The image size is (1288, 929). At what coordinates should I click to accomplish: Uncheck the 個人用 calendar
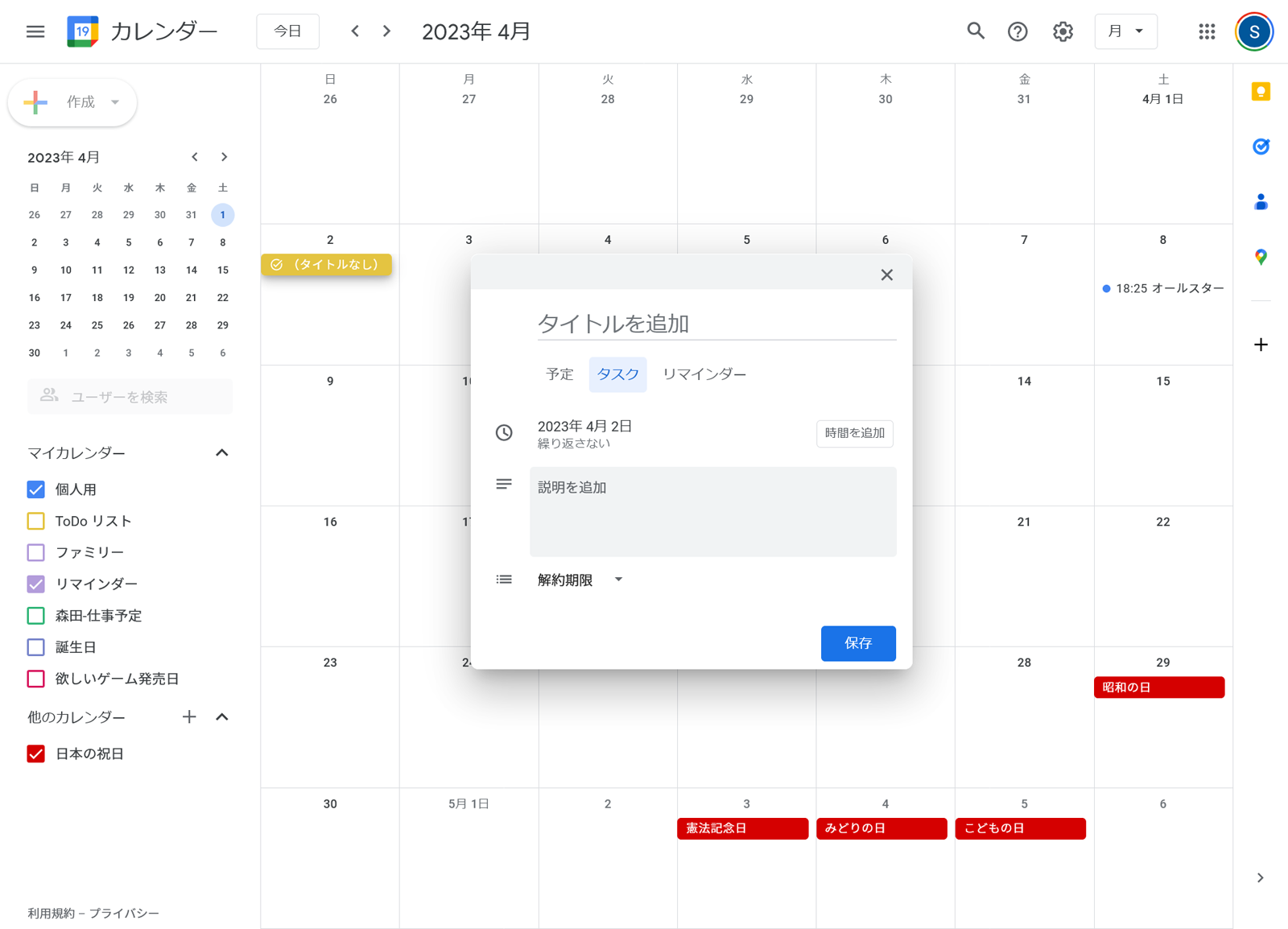click(35, 489)
